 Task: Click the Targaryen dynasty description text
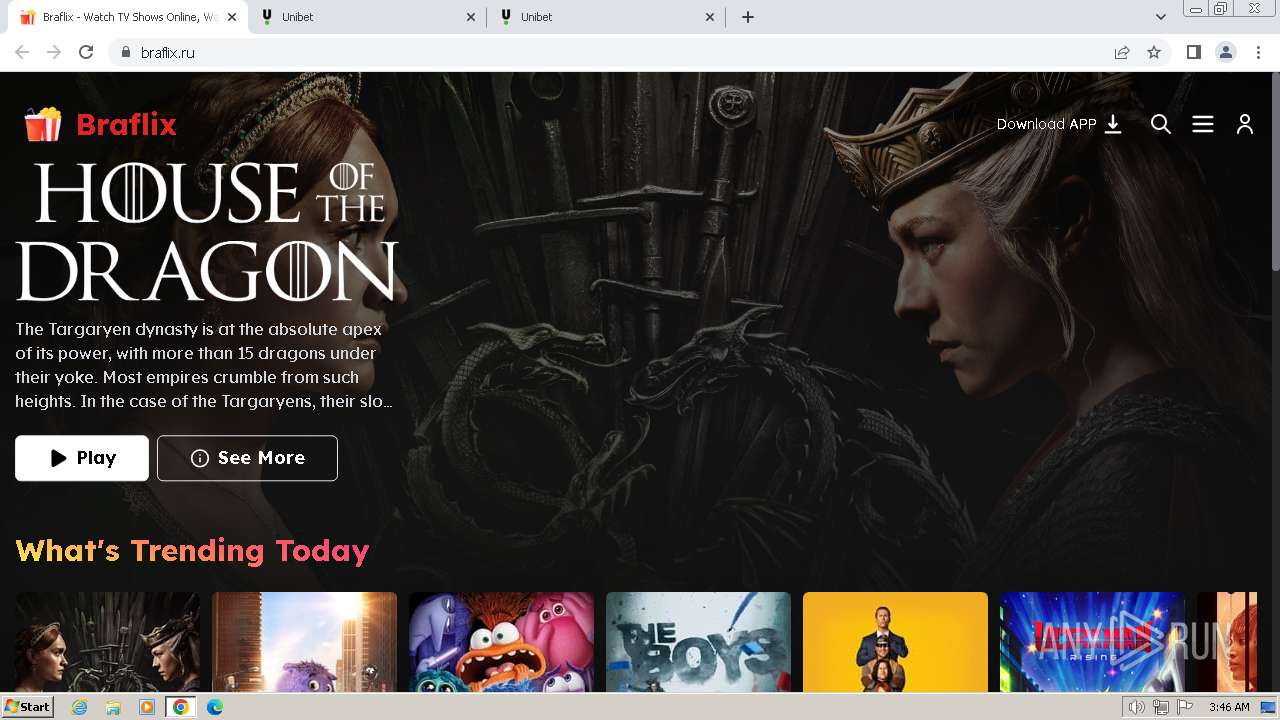click(x=204, y=365)
